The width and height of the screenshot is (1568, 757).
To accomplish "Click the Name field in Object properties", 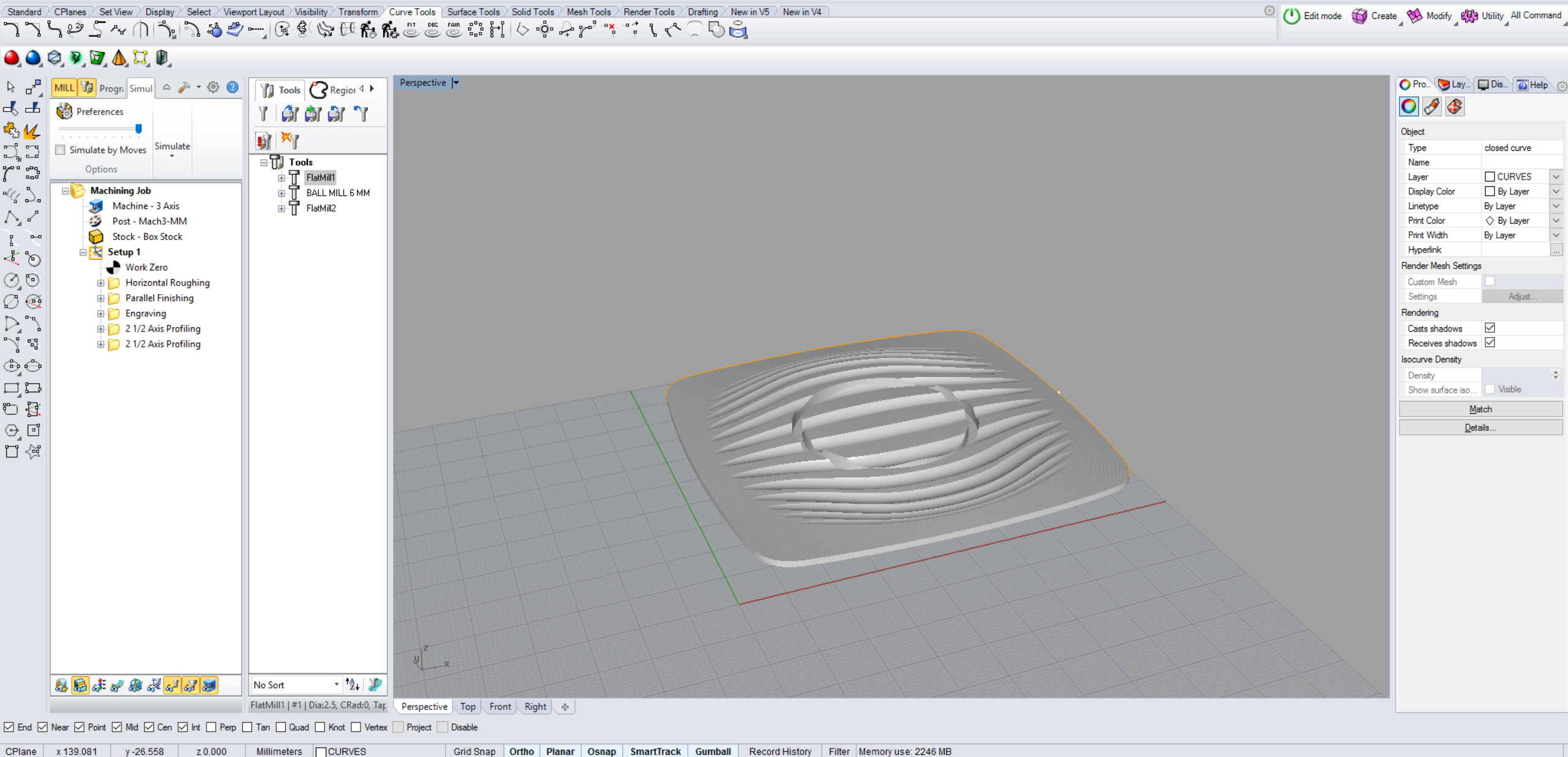I will [1521, 162].
